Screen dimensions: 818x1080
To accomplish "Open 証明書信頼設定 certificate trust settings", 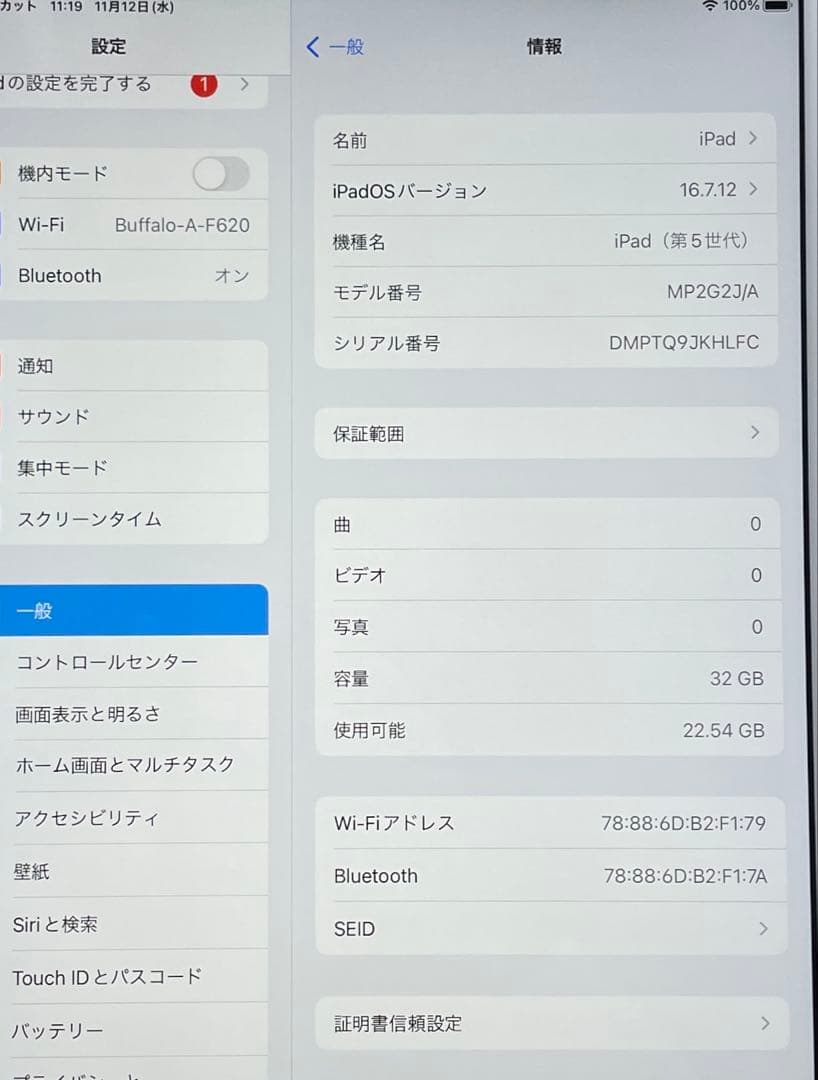I will point(551,1023).
